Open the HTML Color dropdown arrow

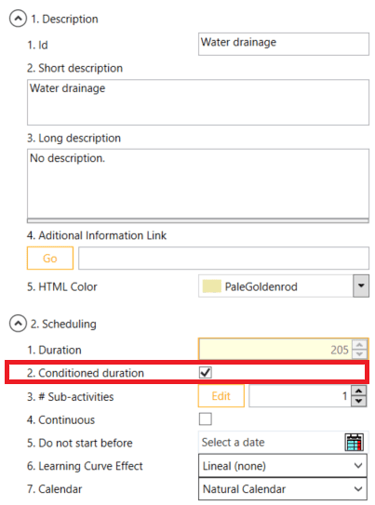[361, 286]
